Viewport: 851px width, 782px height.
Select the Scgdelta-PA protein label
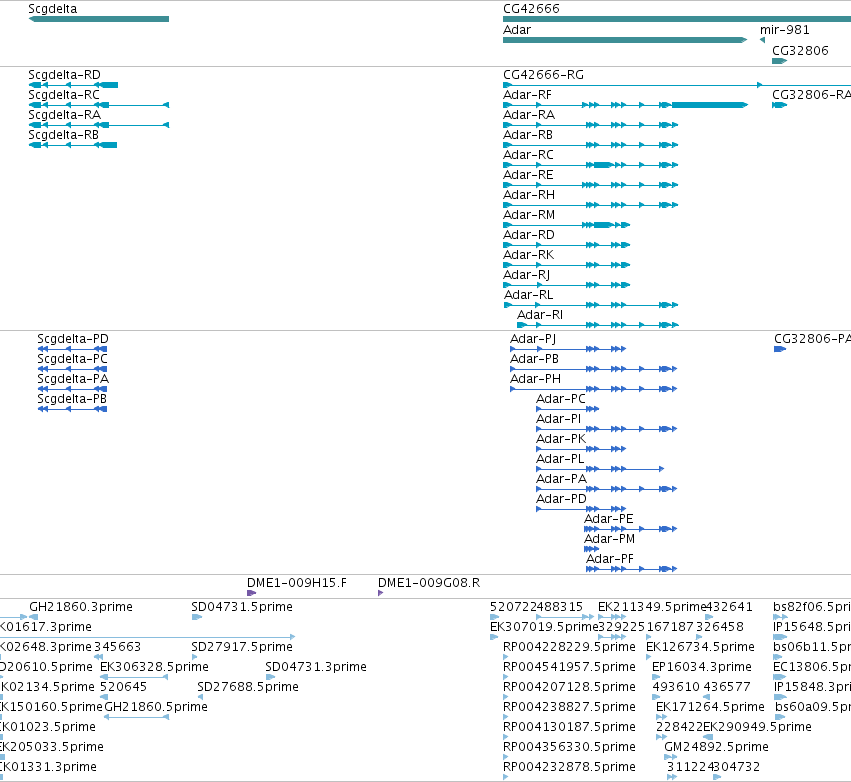[x=73, y=379]
